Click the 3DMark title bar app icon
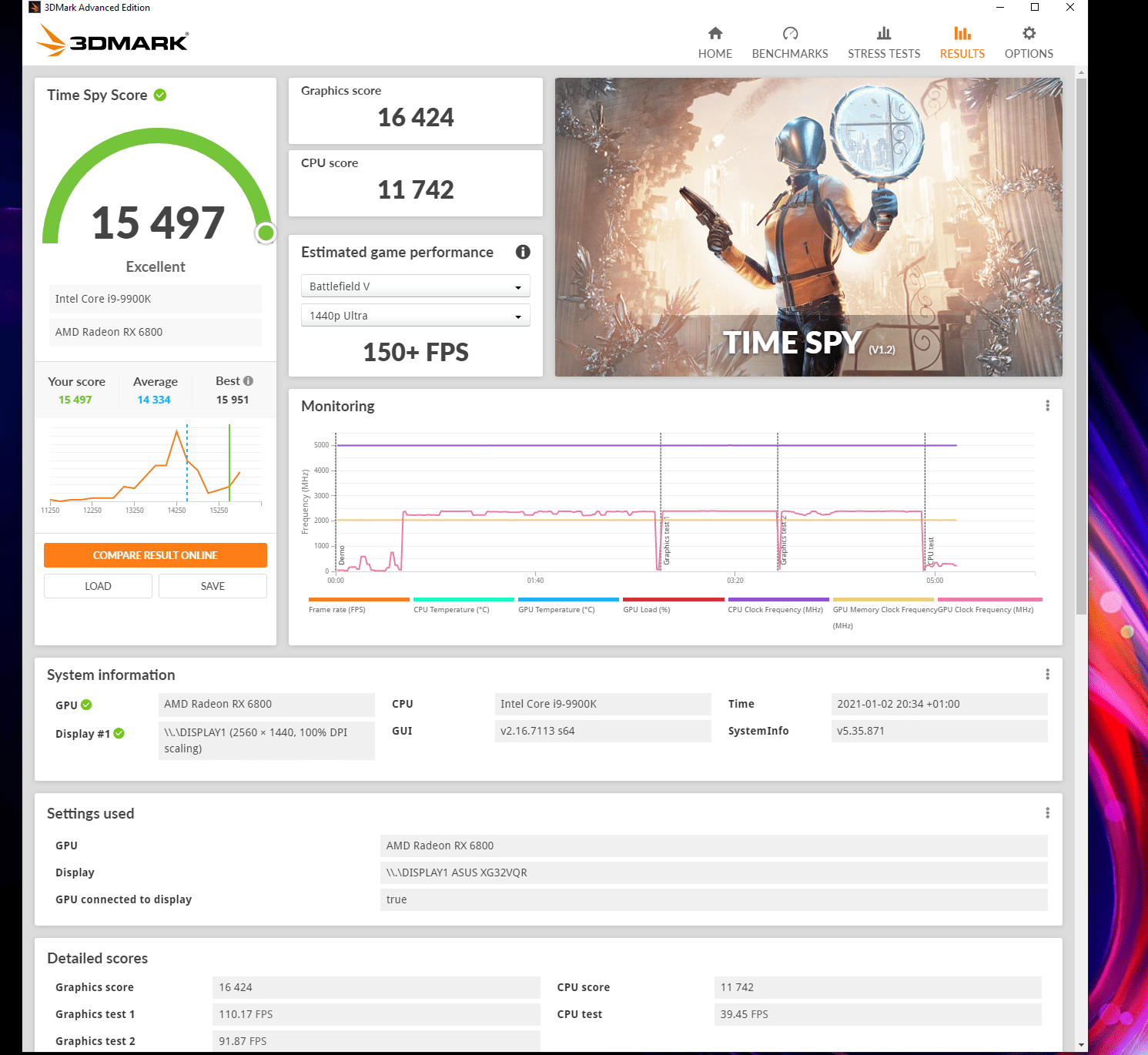 pos(35,8)
